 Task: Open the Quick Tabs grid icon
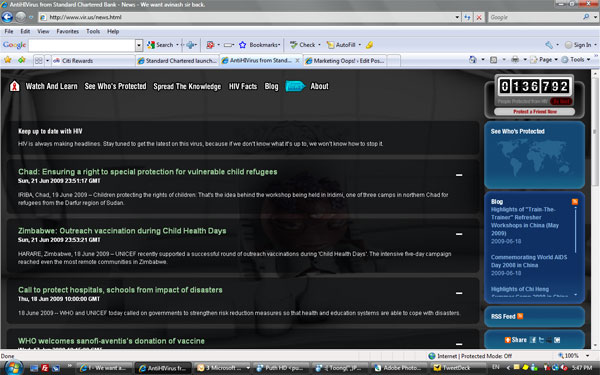(x=38, y=60)
